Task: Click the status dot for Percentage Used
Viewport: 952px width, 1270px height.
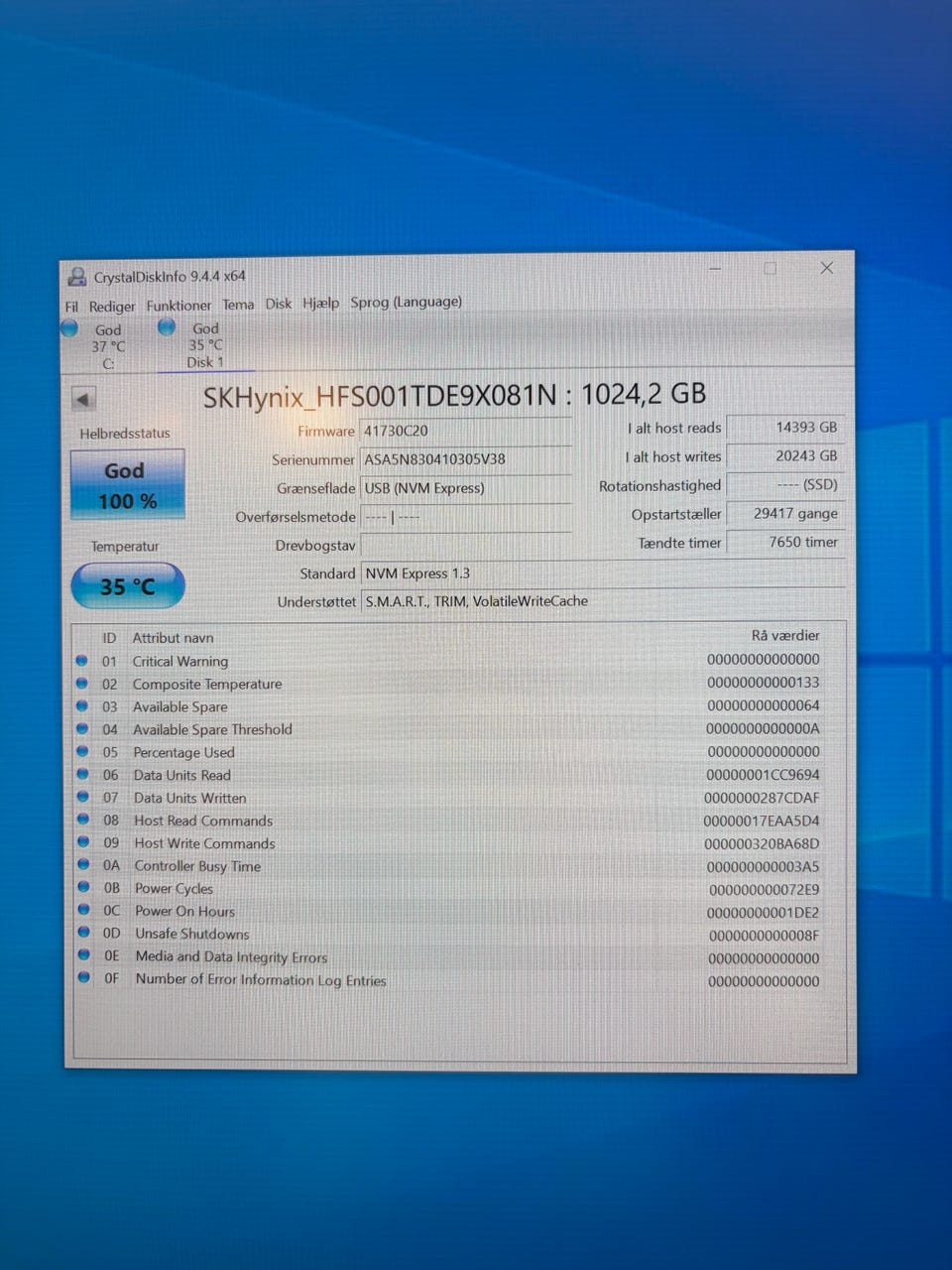Action: point(83,751)
